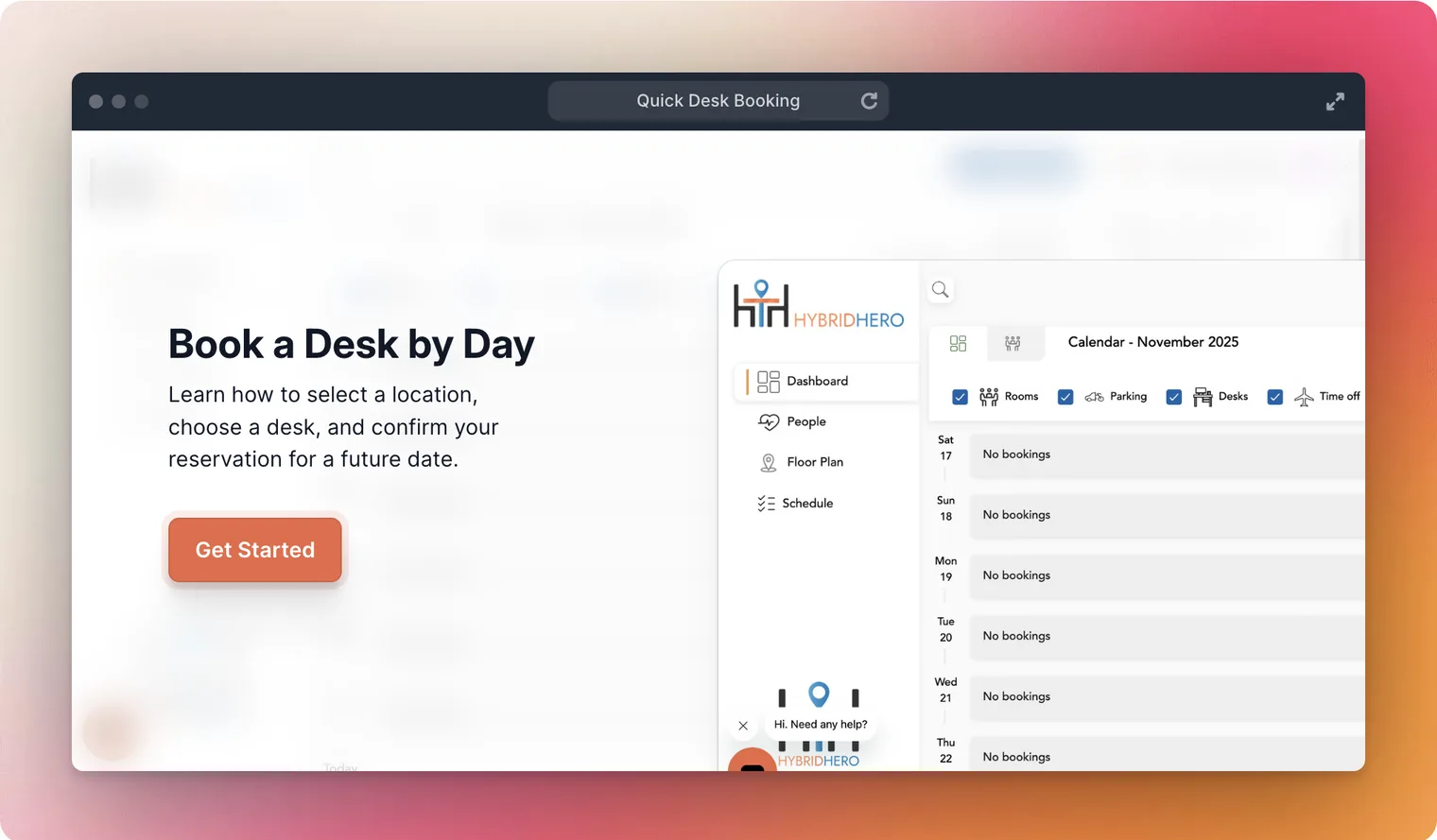Click the Dashboard grid icon
The image size is (1437, 840).
[769, 381]
